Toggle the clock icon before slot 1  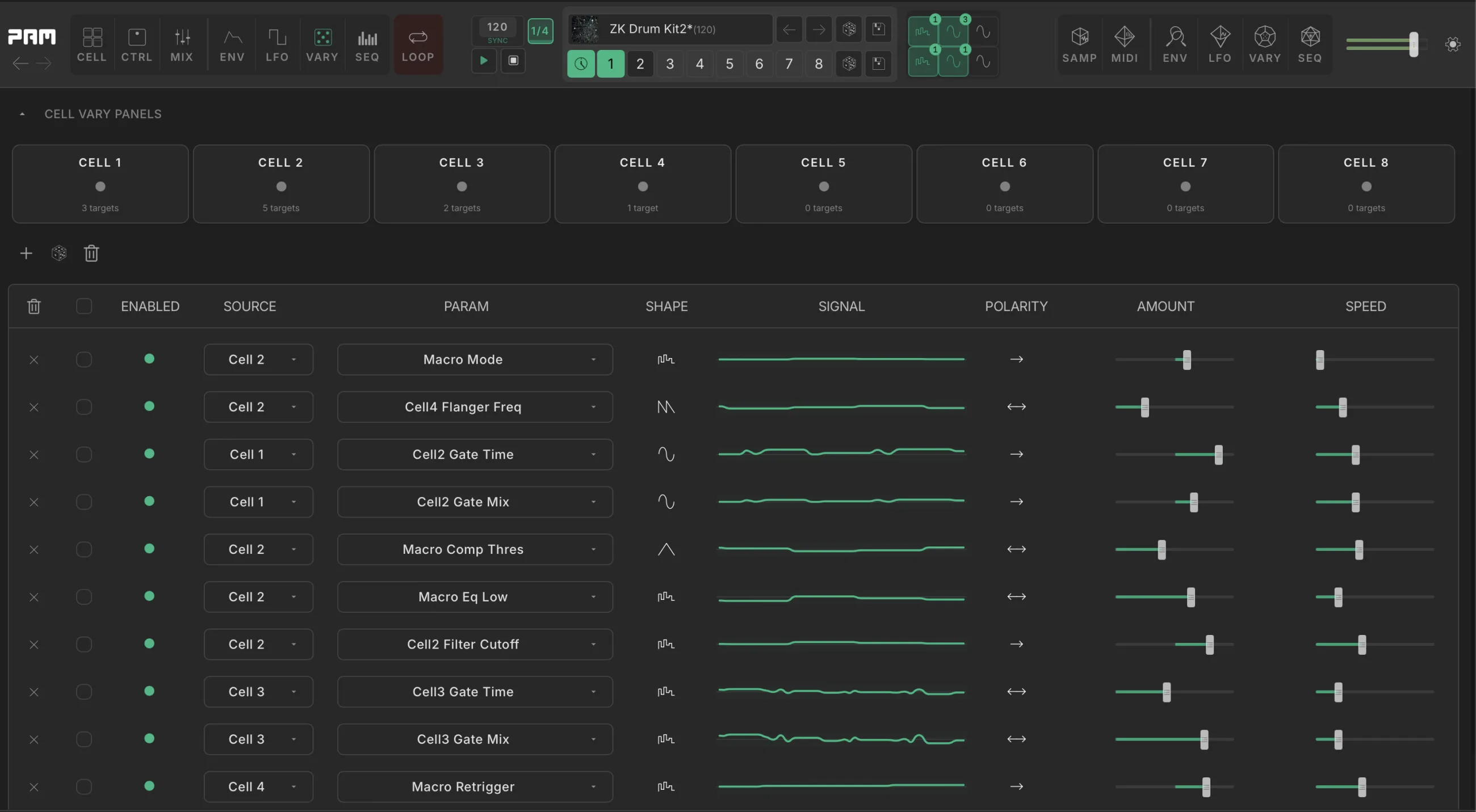(x=580, y=64)
